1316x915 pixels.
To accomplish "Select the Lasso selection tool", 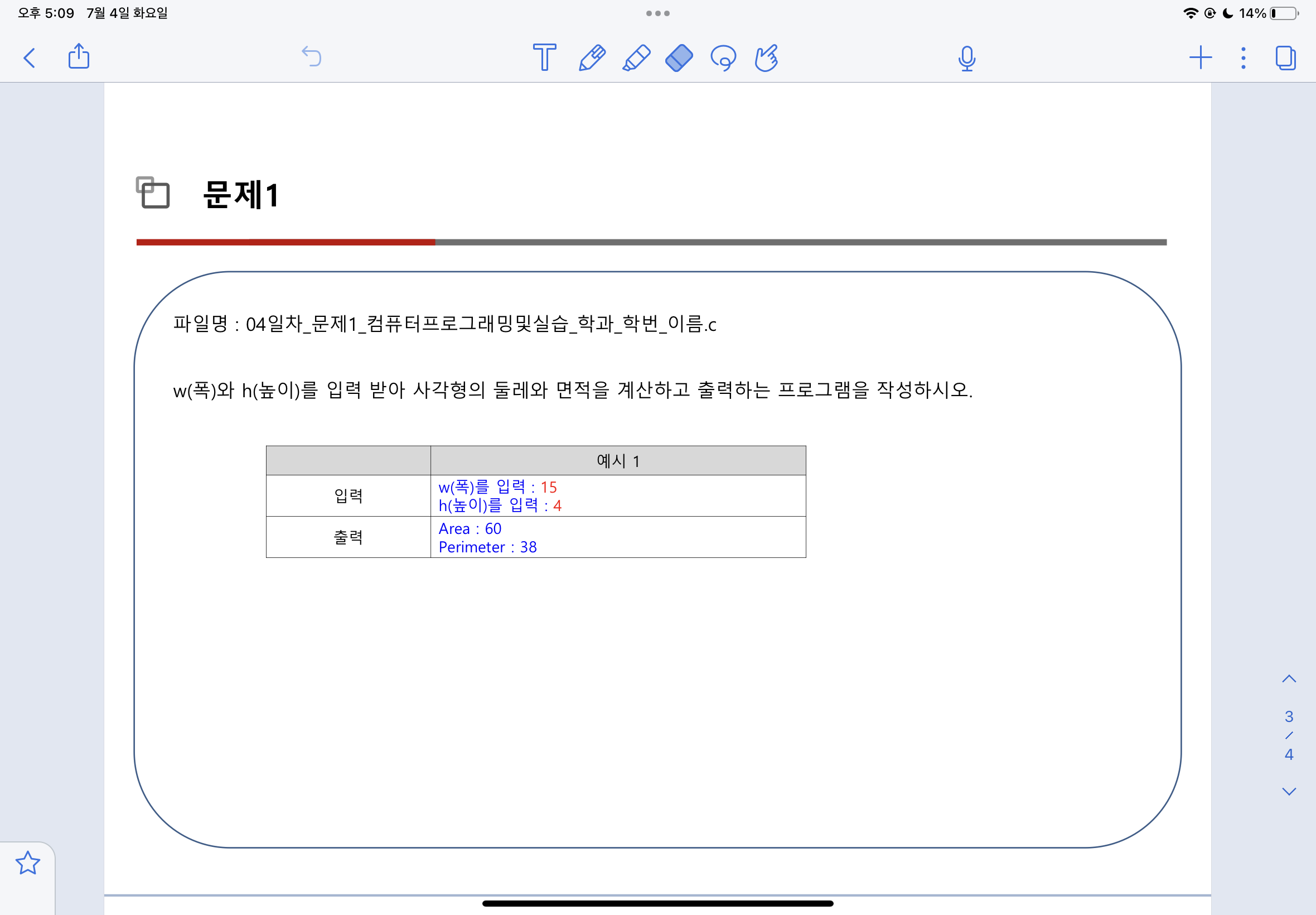I will click(723, 57).
